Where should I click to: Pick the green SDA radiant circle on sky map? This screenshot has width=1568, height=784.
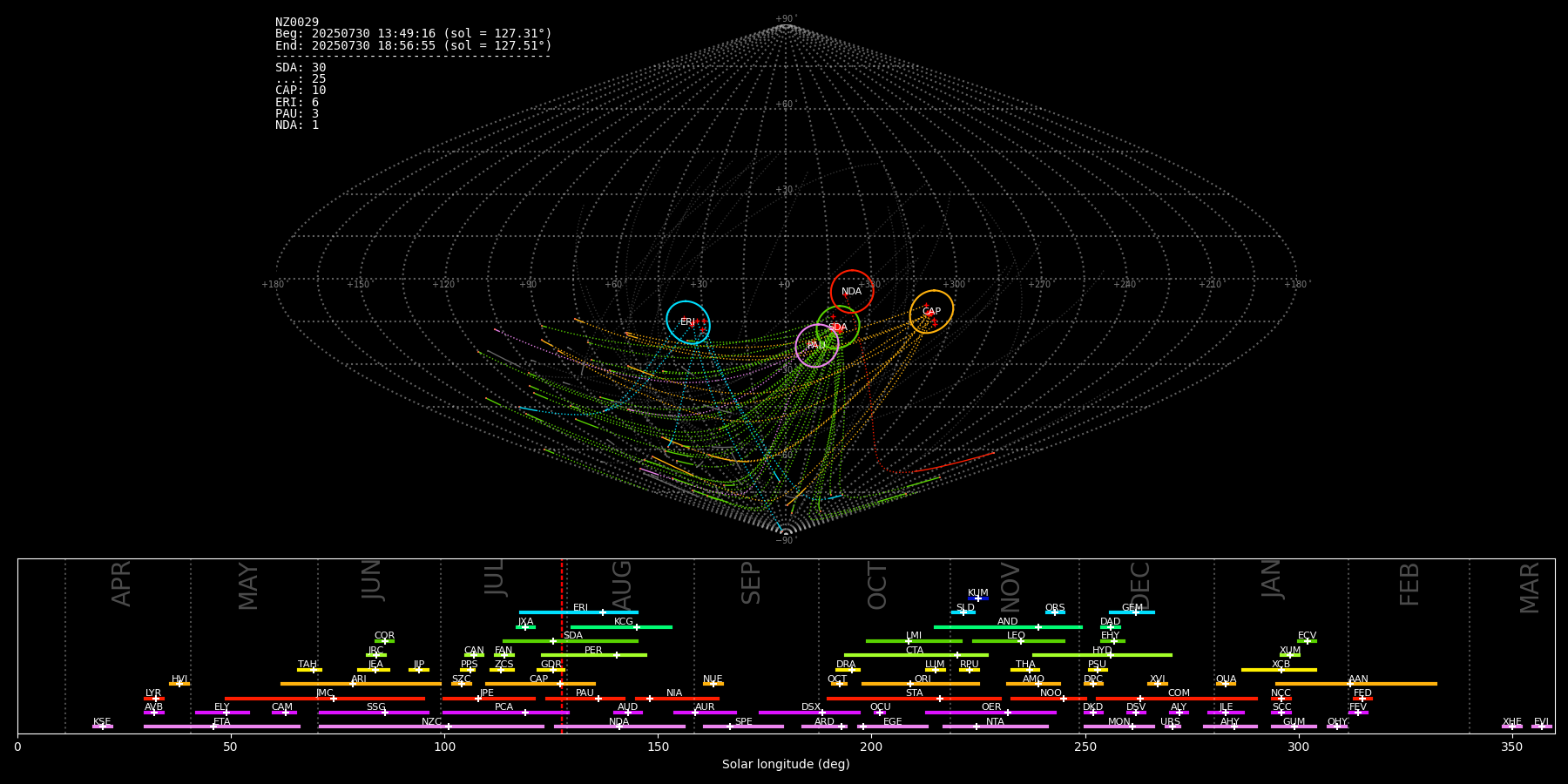(x=838, y=328)
